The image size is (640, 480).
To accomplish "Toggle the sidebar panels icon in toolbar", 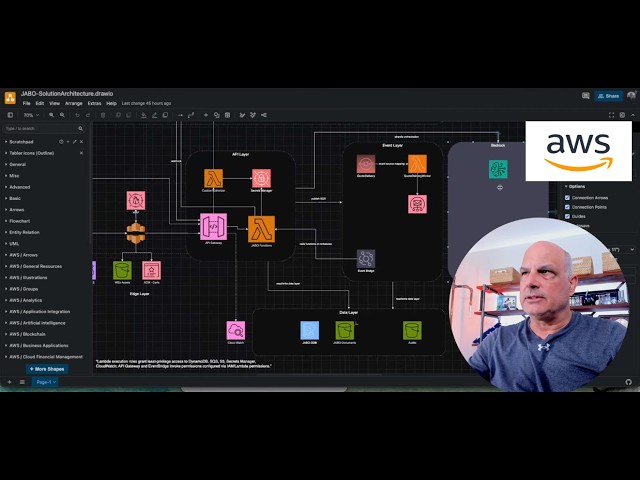I will (10, 115).
